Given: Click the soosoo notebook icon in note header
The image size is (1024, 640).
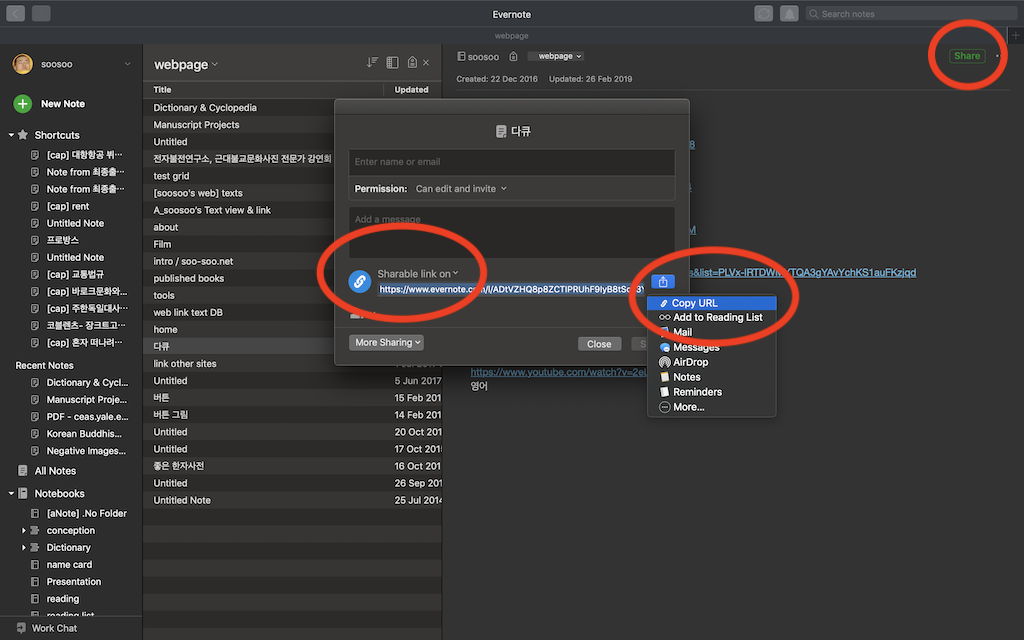Looking at the screenshot, I should click(461, 57).
